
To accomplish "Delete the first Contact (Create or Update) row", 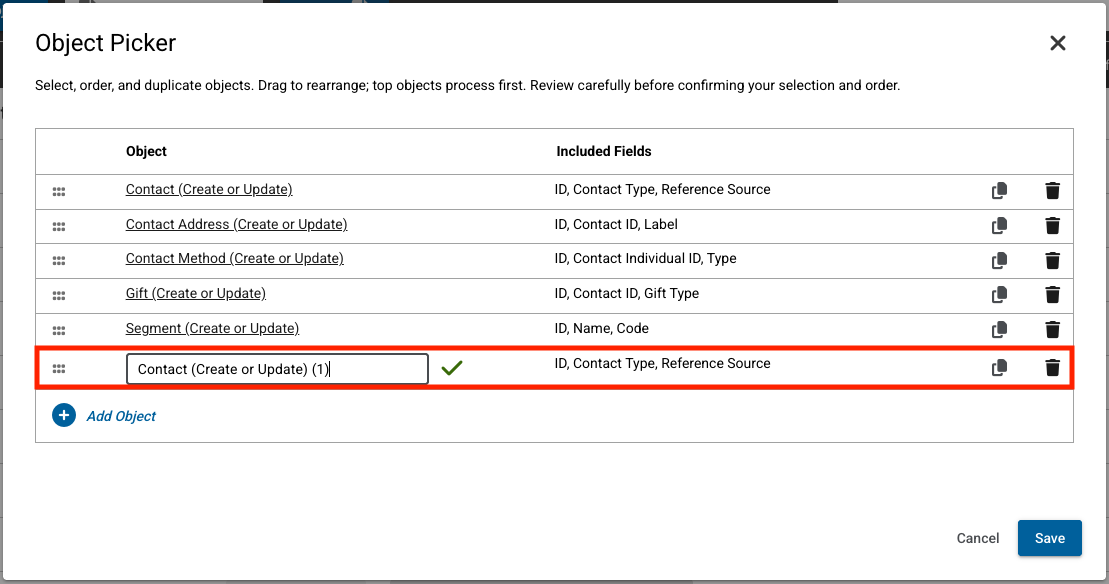I will pyautogui.click(x=1052, y=190).
